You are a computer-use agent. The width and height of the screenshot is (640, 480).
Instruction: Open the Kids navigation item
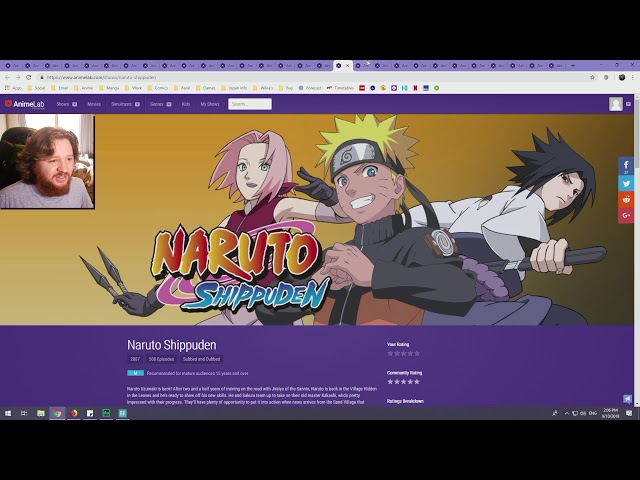tap(186, 104)
